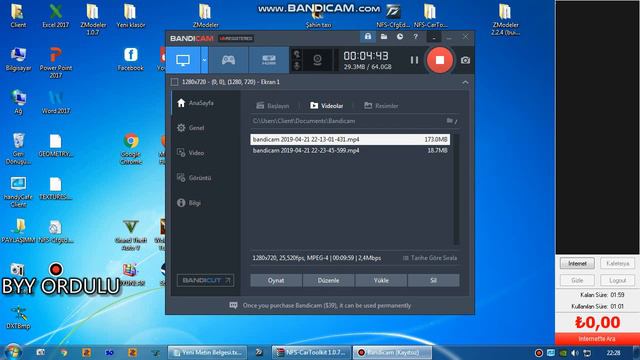Stop recording with the red button
Viewport: 640px width, 360px height.
tap(440, 60)
